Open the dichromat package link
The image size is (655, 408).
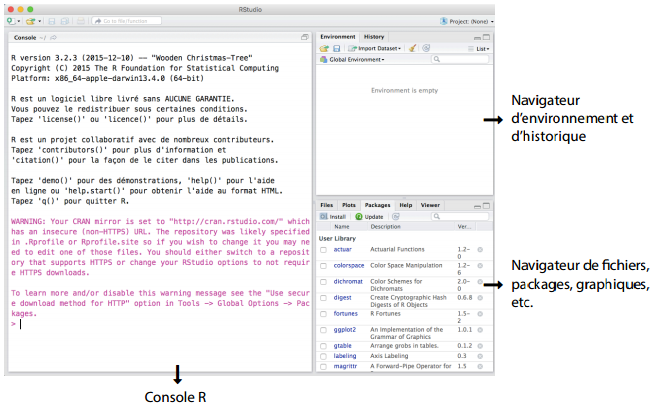[x=348, y=282]
